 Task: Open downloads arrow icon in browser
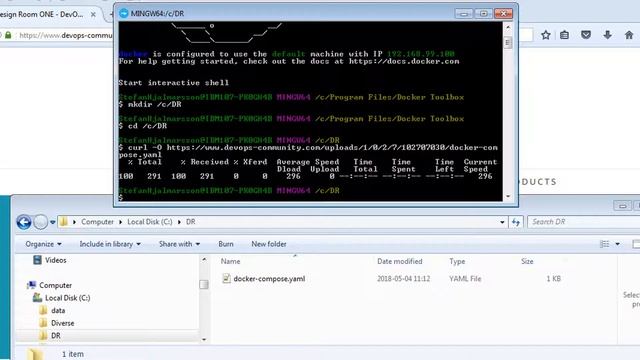[607, 35]
